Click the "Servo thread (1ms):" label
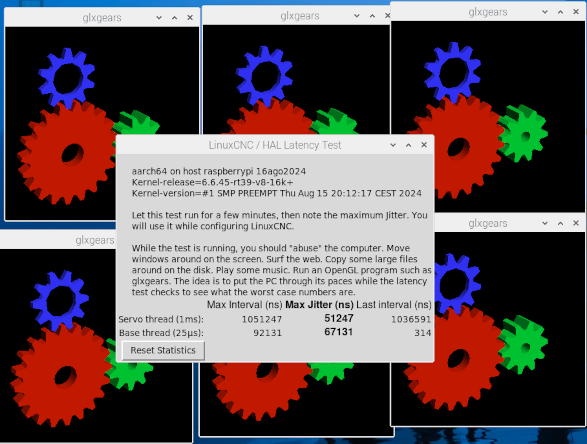This screenshot has height=444, width=587. click(161, 319)
